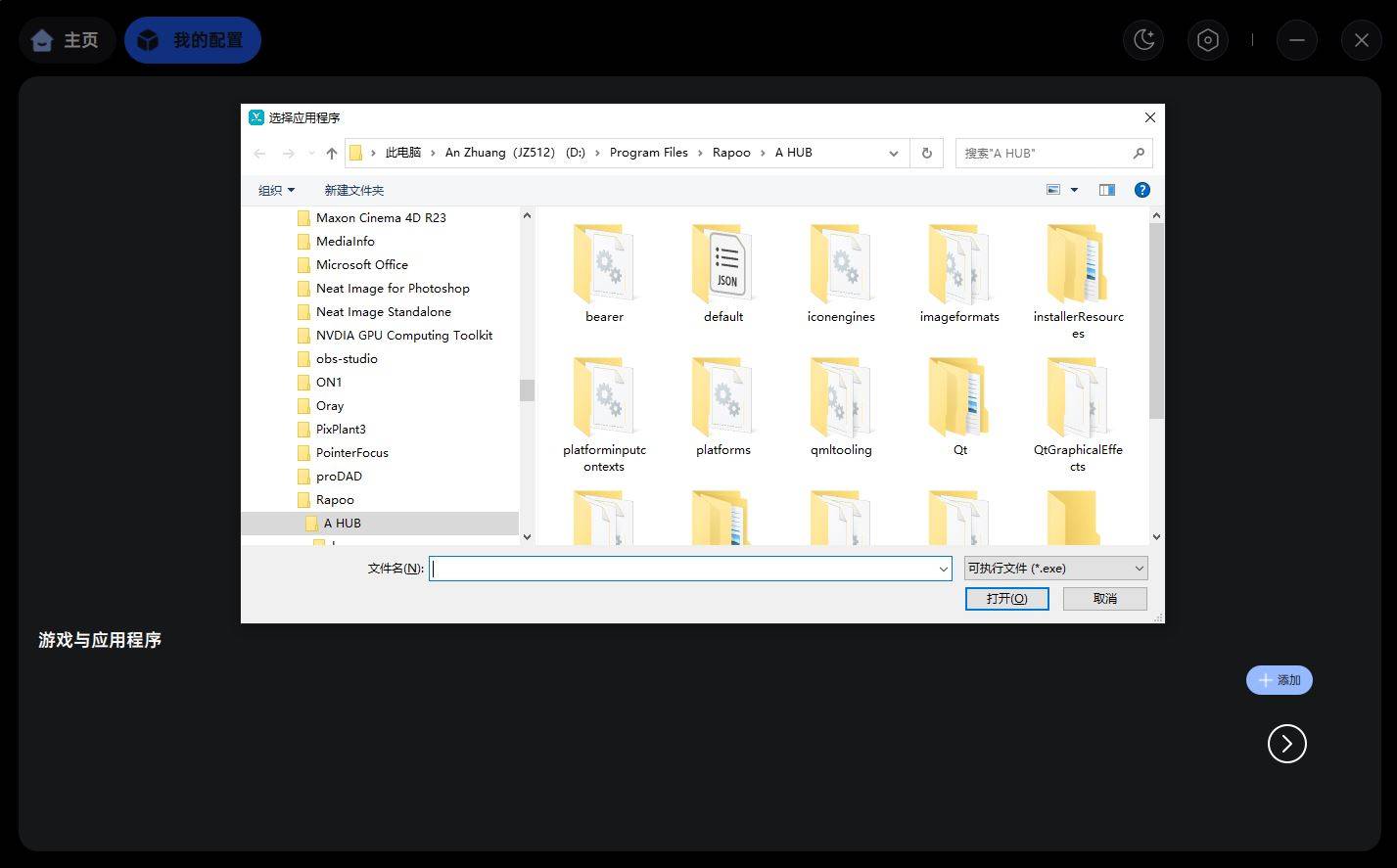Click the Up one level arrow
This screenshot has width=1397, height=868.
(332, 154)
